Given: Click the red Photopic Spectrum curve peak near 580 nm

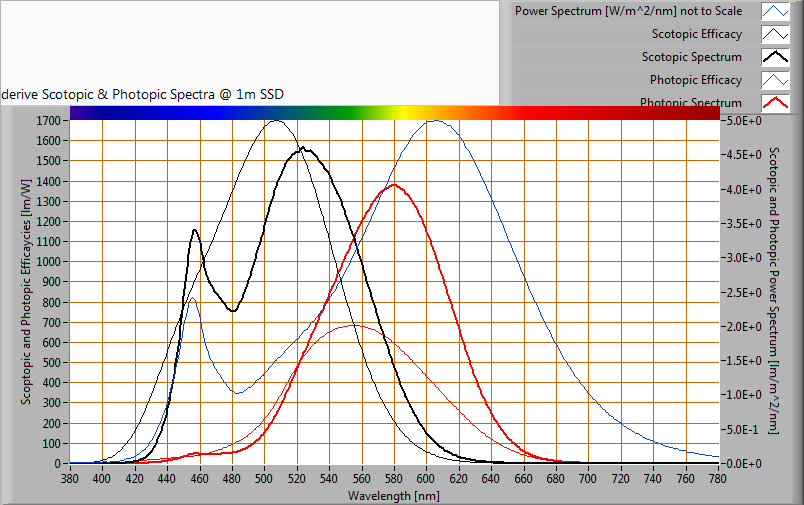Looking at the screenshot, I should [393, 185].
